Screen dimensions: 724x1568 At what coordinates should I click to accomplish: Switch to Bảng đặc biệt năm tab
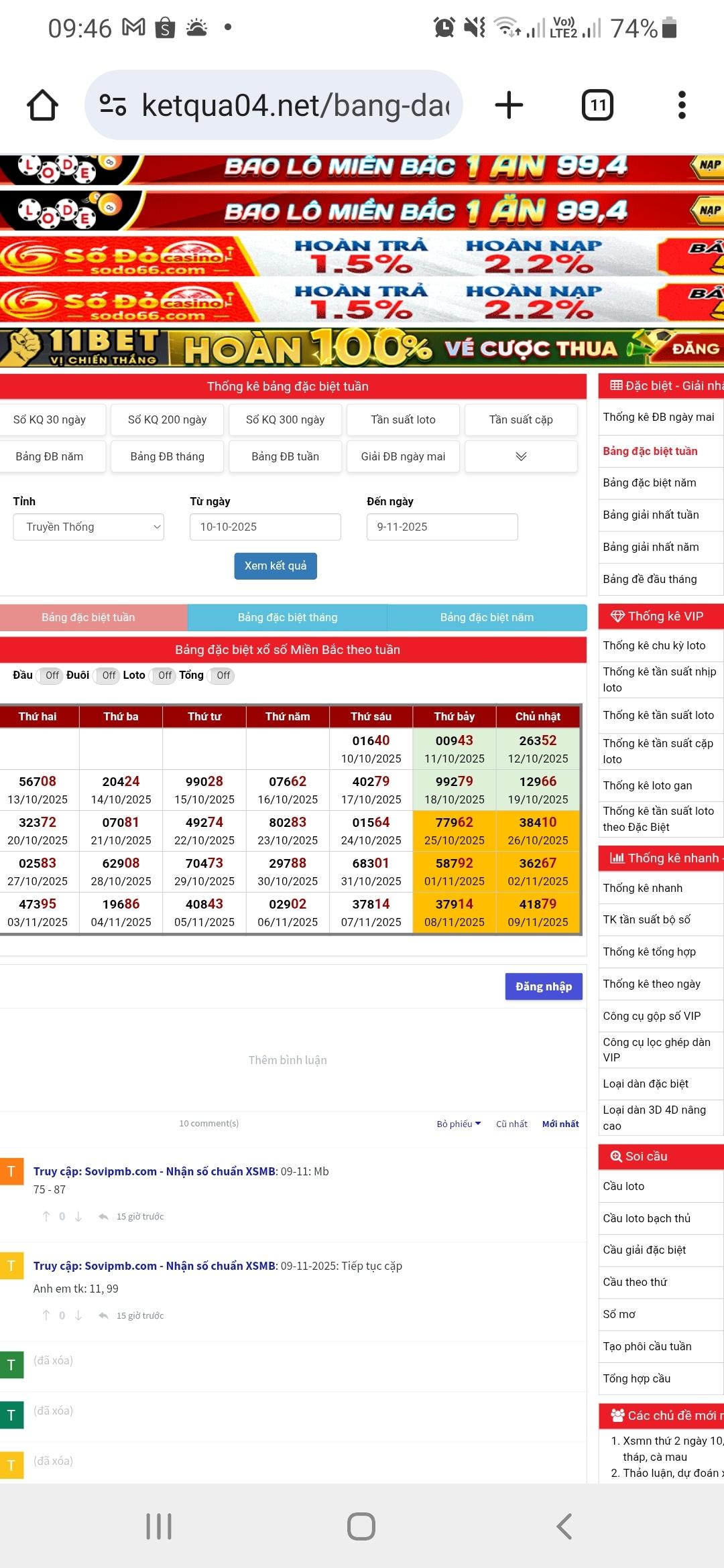(487, 617)
